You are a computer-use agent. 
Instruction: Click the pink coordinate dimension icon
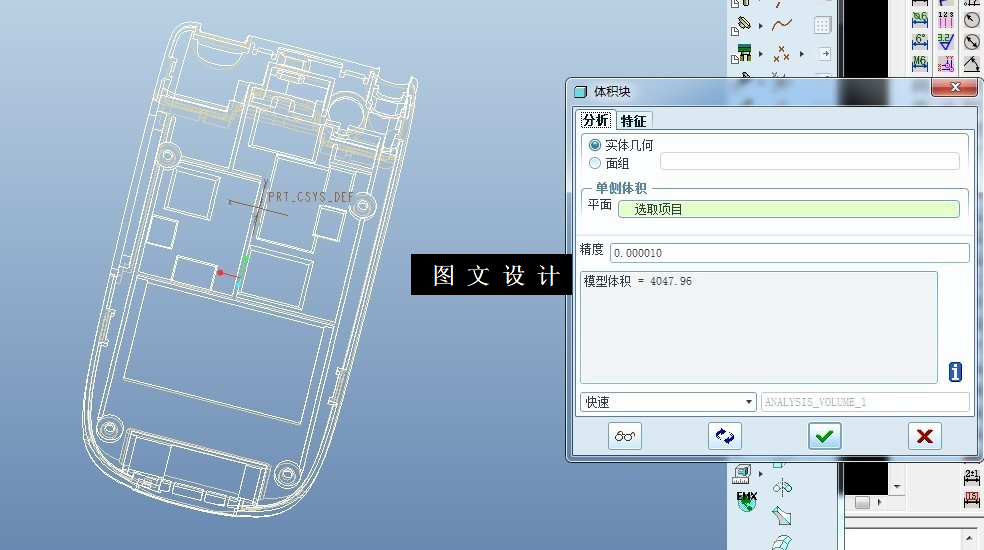pos(946,63)
